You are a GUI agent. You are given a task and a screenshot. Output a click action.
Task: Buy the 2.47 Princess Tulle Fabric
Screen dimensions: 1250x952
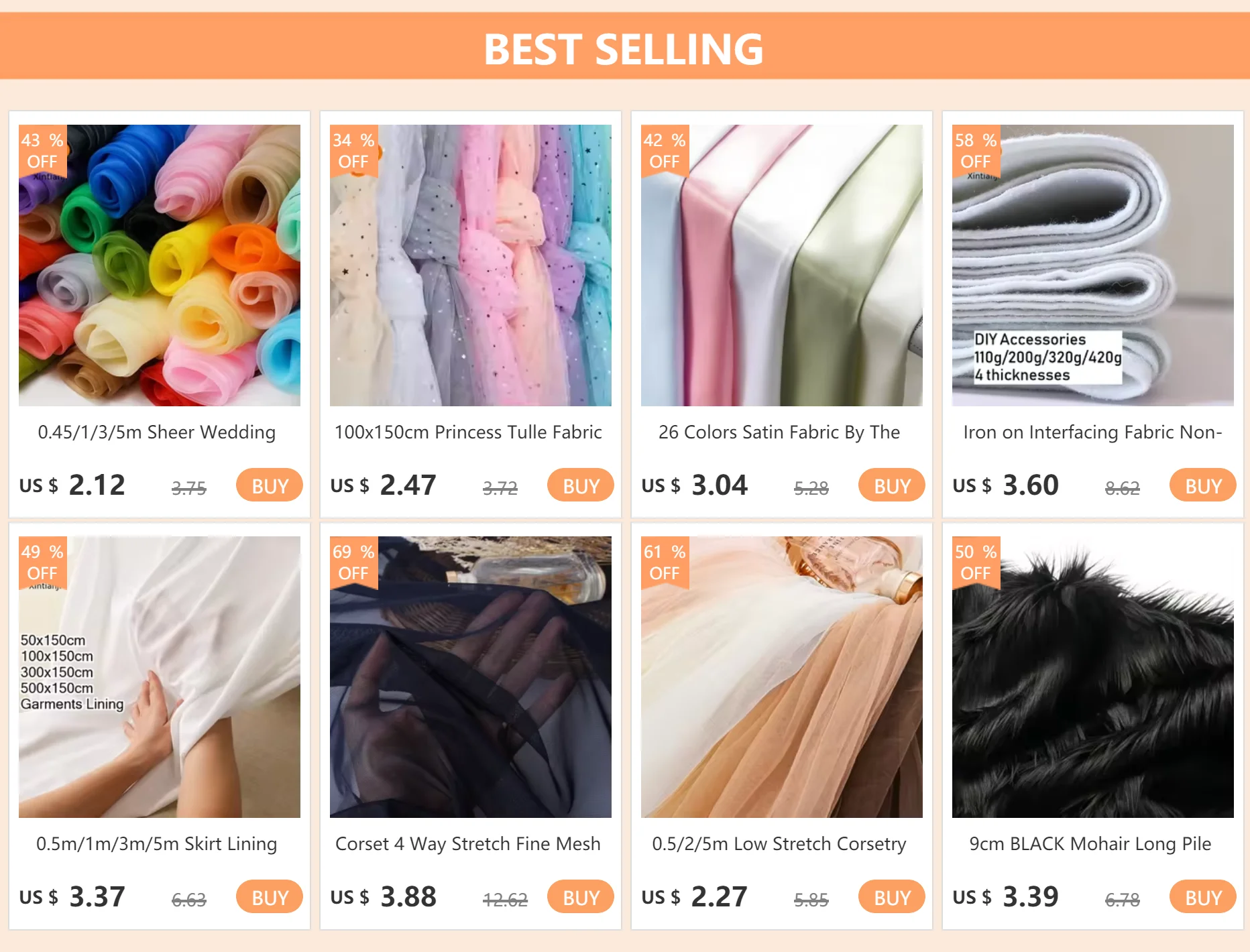[x=581, y=485]
